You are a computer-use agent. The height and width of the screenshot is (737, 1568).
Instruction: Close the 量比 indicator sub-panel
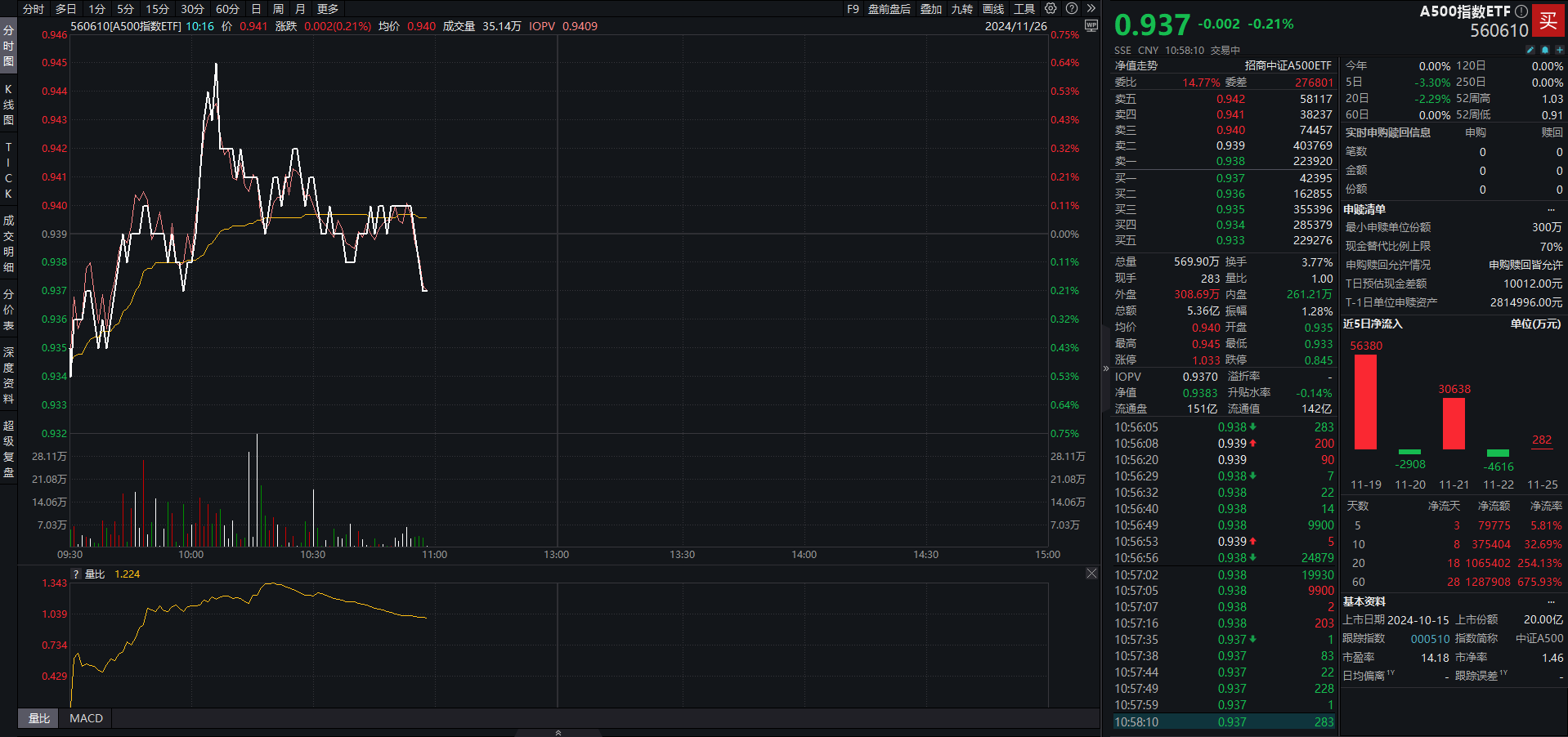coord(1091,574)
